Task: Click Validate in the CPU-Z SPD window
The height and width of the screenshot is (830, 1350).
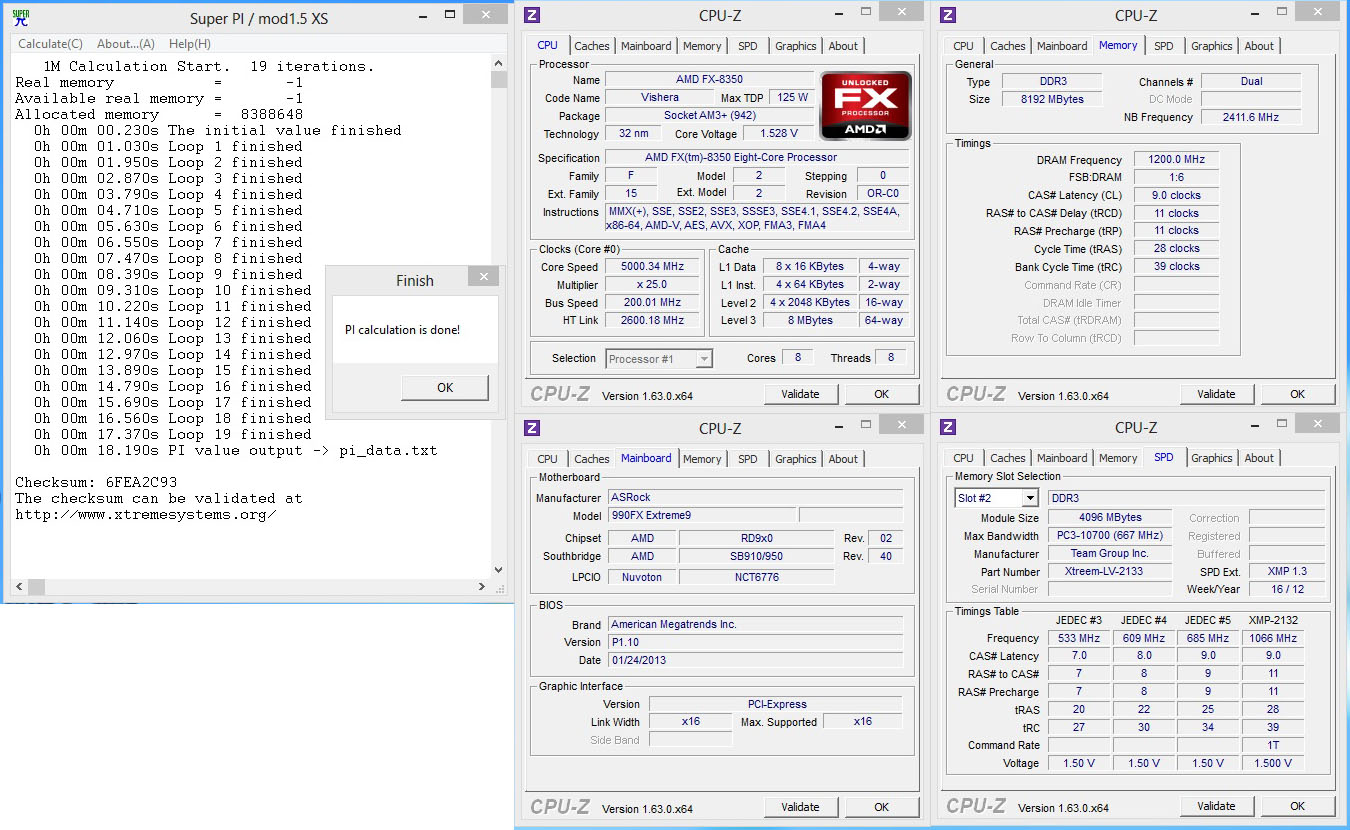Action: 1216,806
